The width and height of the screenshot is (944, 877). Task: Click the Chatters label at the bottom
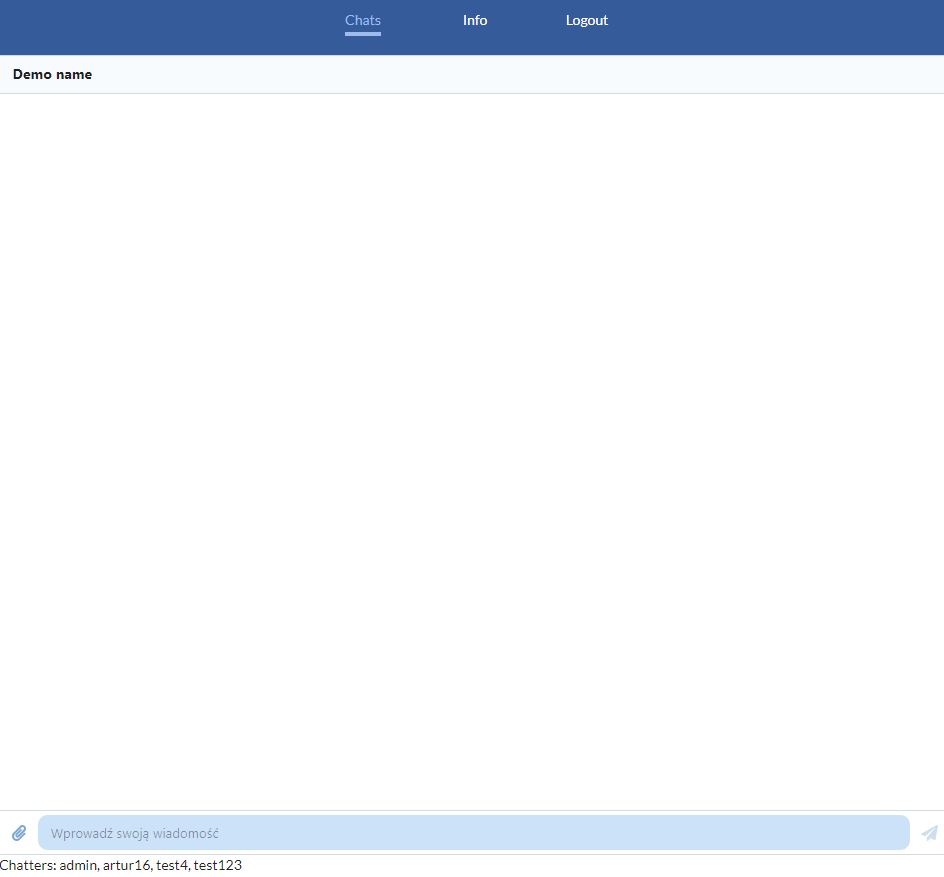point(28,865)
